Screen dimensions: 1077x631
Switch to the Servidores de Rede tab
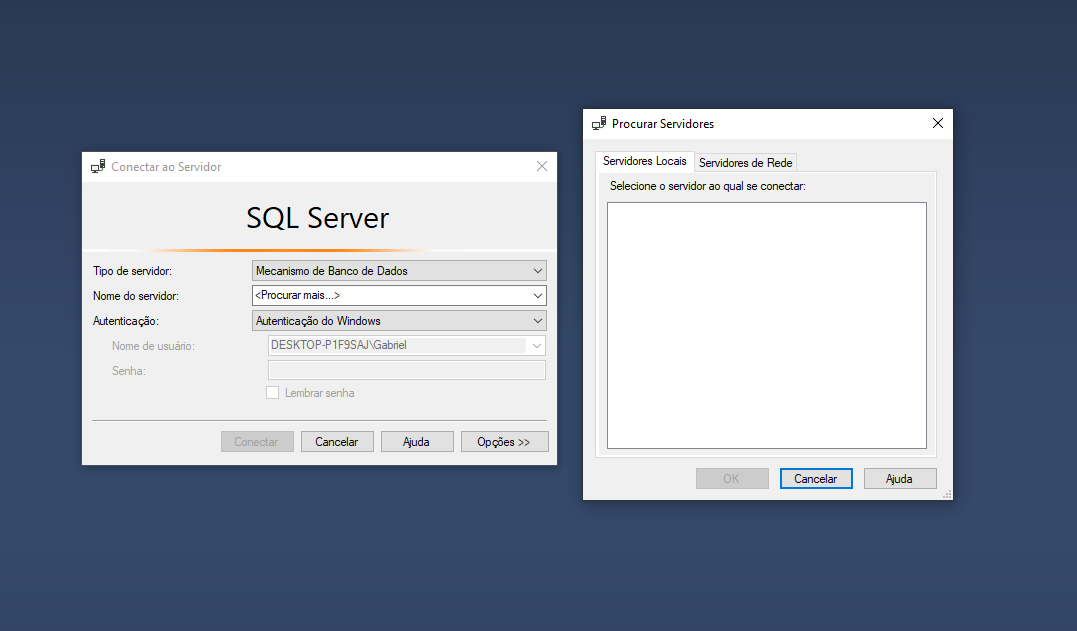tap(745, 163)
